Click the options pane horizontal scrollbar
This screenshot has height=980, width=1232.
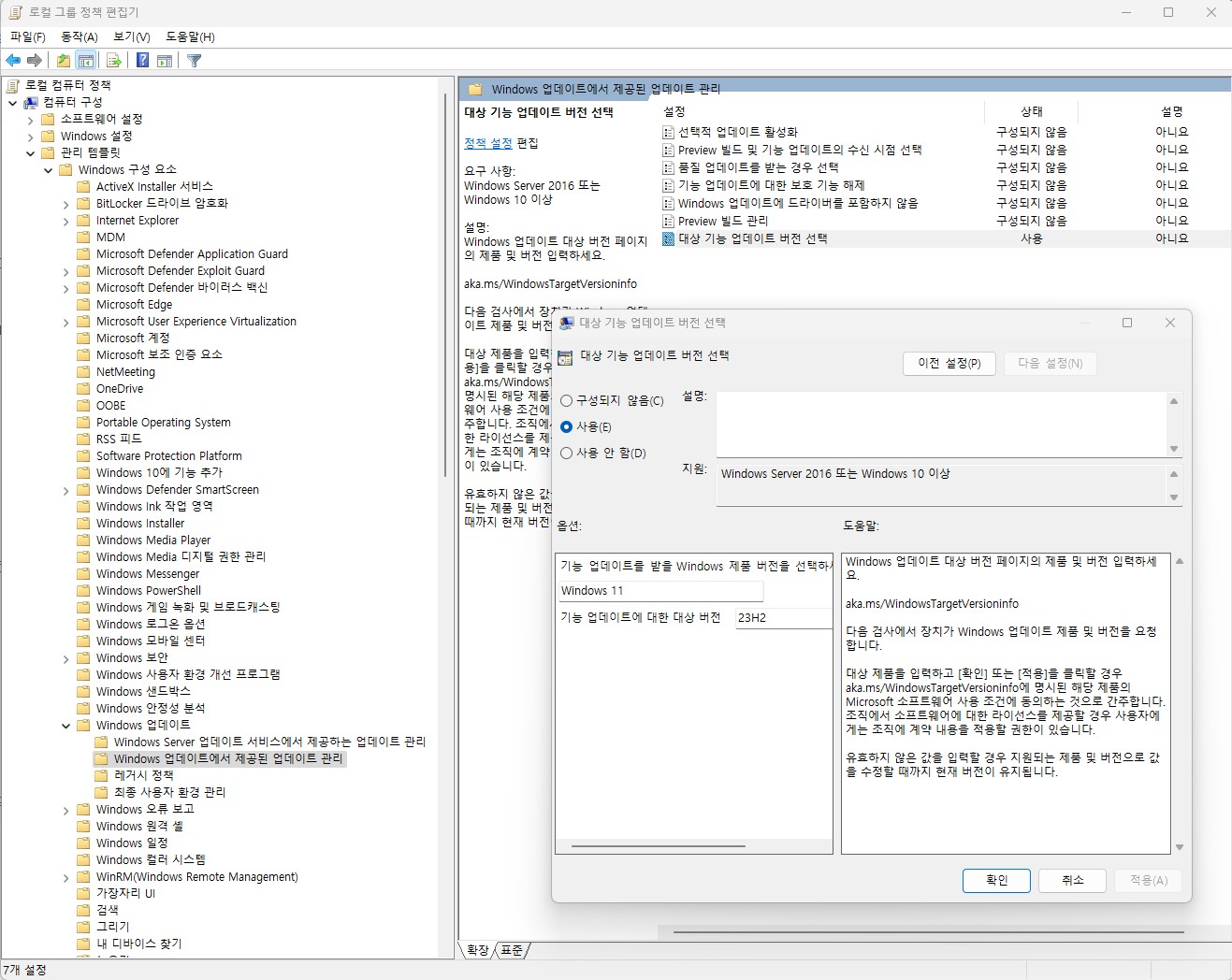point(659,846)
